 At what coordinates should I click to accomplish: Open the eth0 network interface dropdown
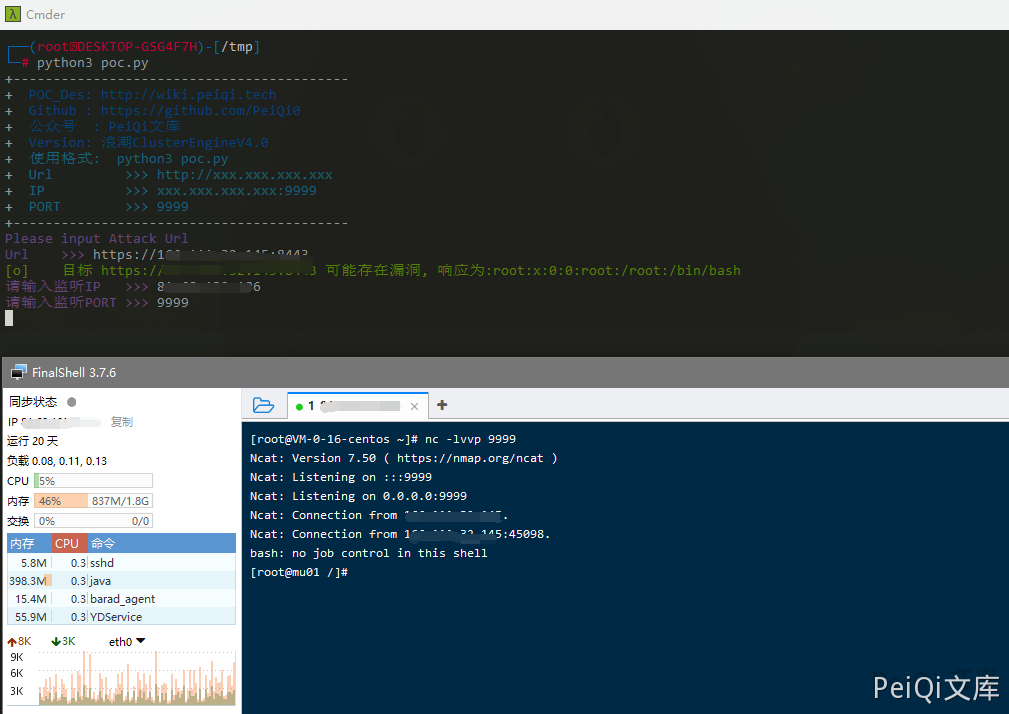pos(127,642)
